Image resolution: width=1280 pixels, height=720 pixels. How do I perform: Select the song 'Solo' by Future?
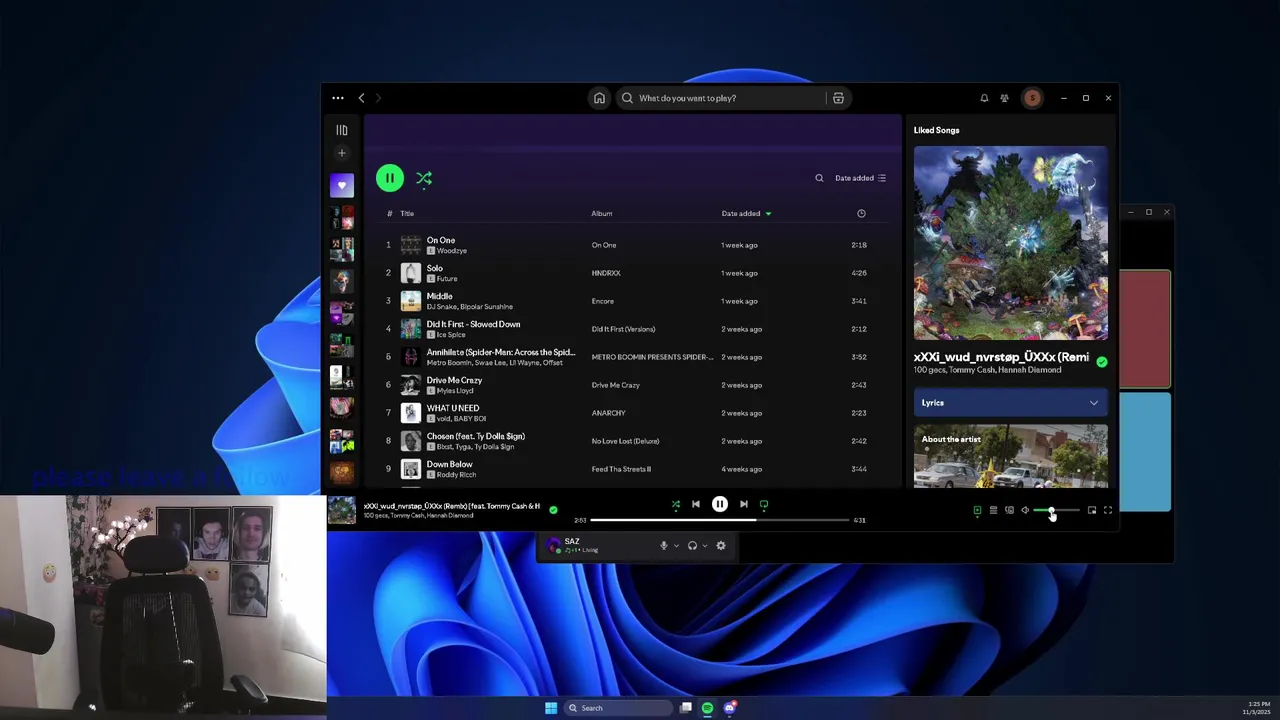[x=435, y=268]
